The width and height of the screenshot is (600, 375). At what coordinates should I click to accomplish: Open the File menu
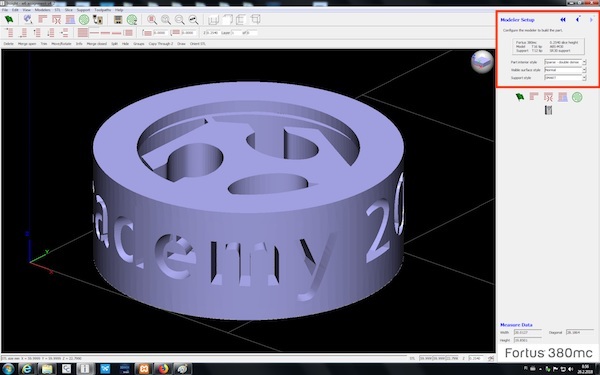click(x=5, y=10)
